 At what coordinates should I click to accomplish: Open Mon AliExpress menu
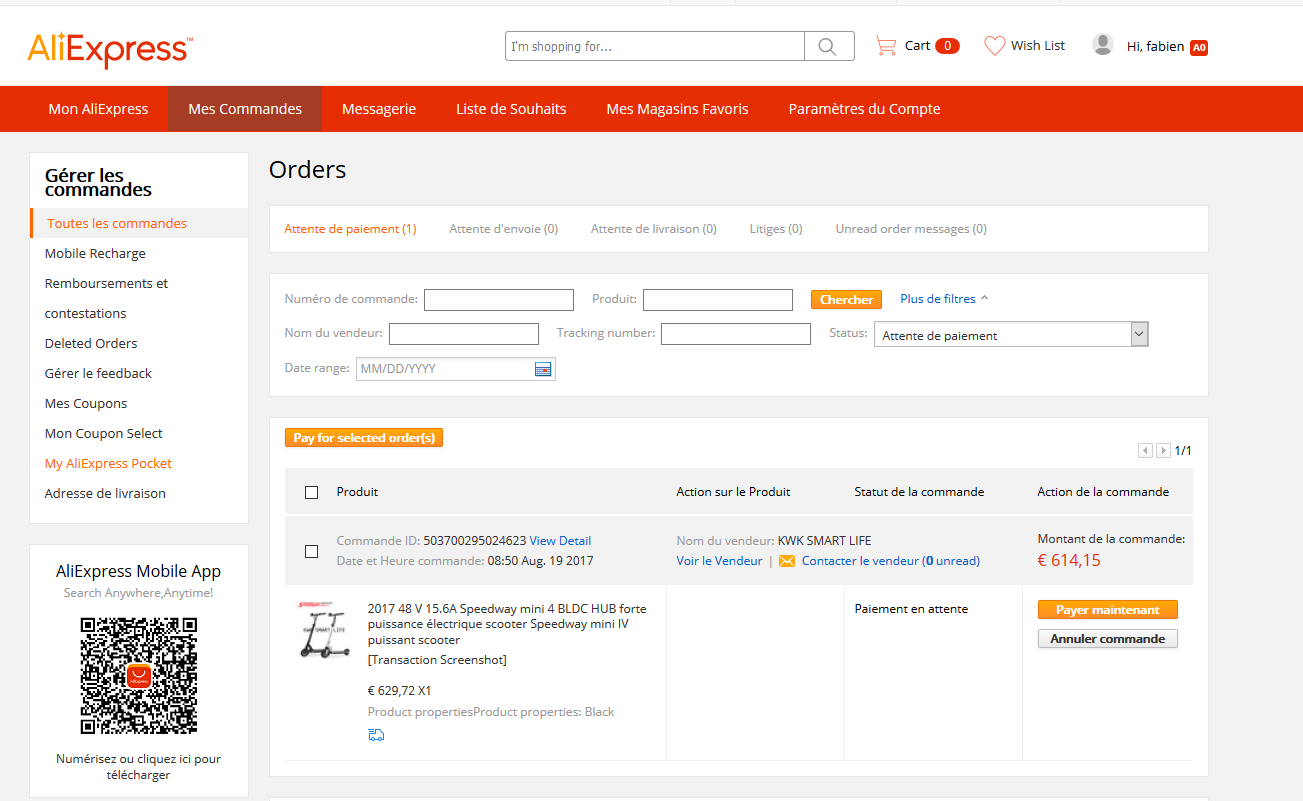pos(98,109)
